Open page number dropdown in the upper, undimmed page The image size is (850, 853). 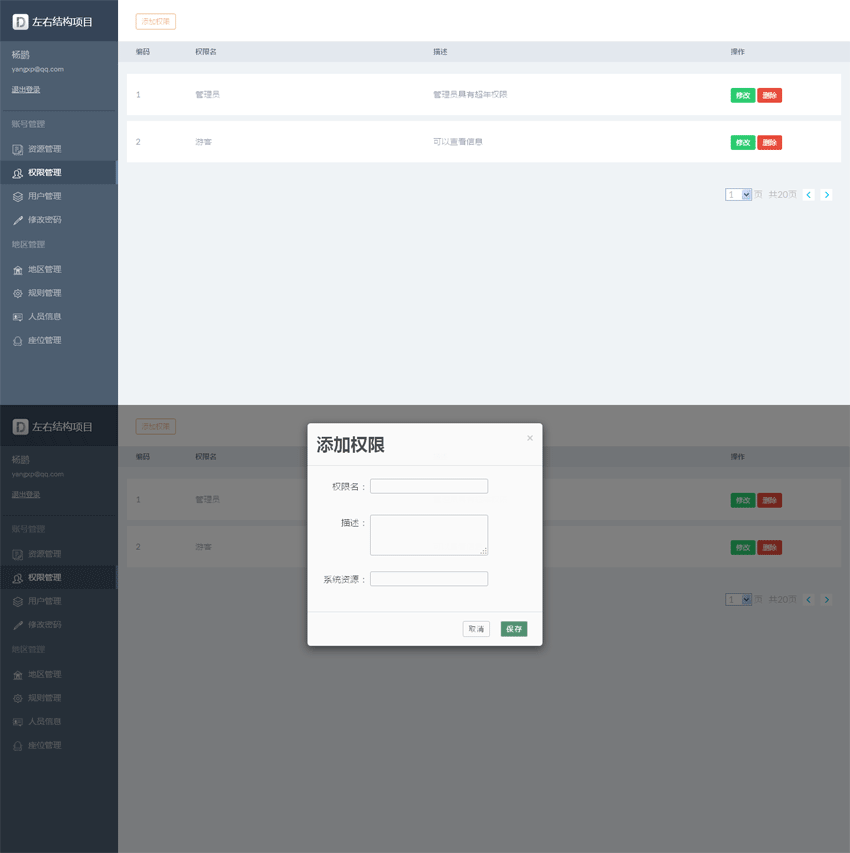tap(738, 195)
